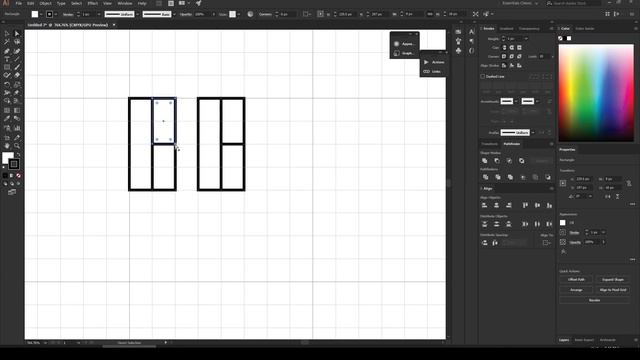Click the stroke box in toolbar
This screenshot has height=360, width=640.
(x=13, y=164)
